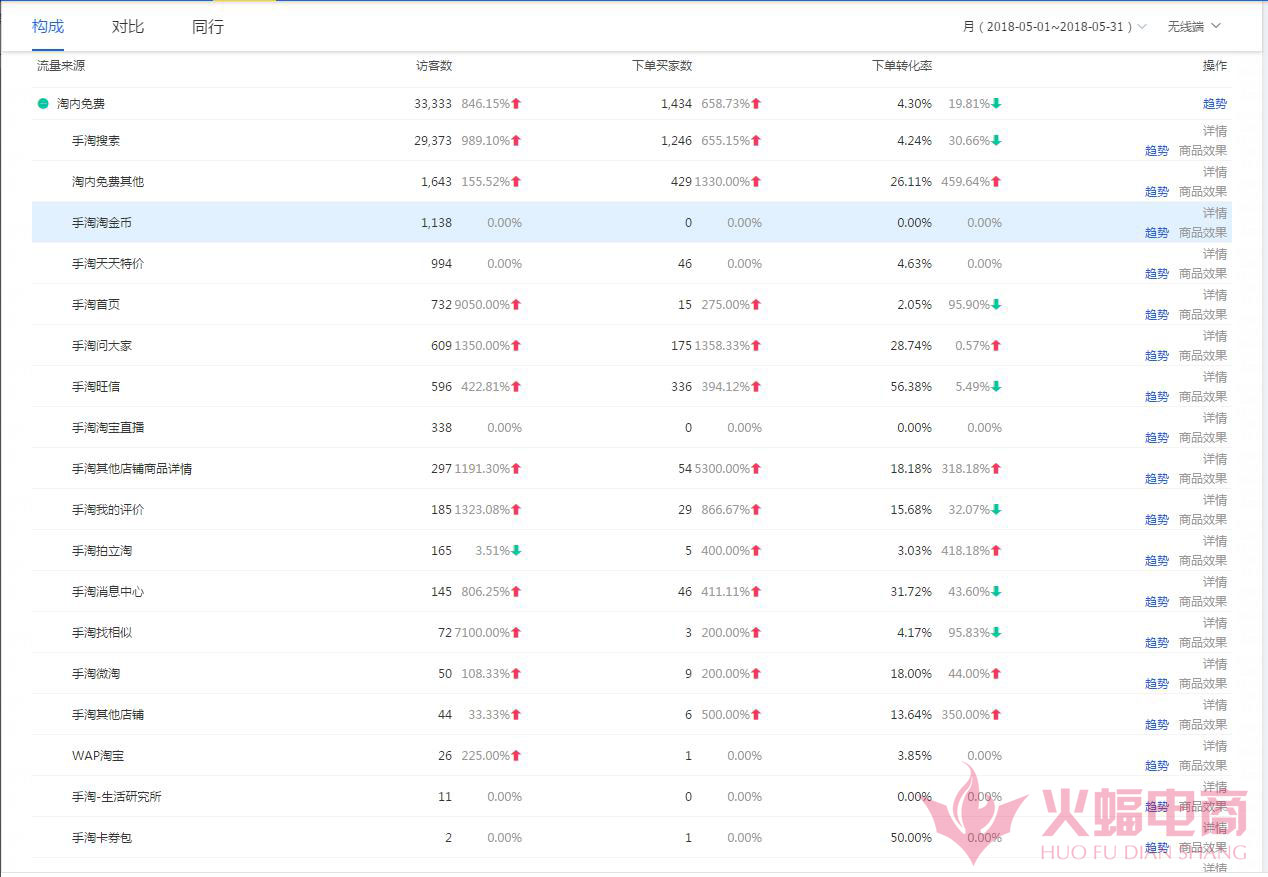Open 详情 for 手淘首页
The width and height of the screenshot is (1268, 877).
[x=1215, y=295]
